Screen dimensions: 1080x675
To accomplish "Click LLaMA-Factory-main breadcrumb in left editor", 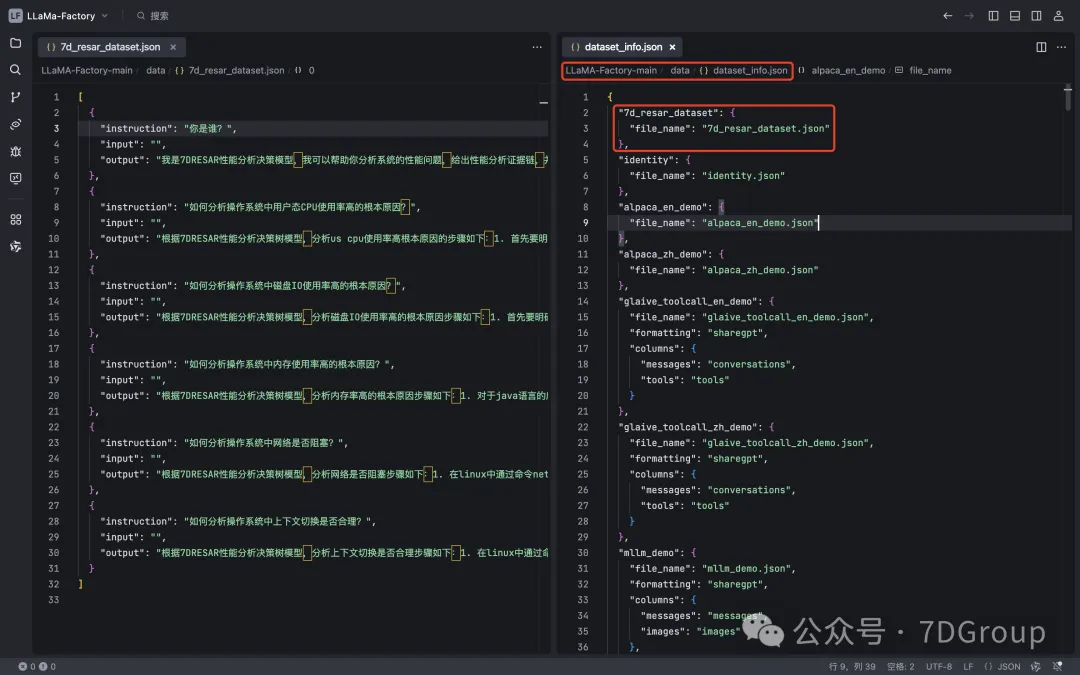I will click(87, 70).
